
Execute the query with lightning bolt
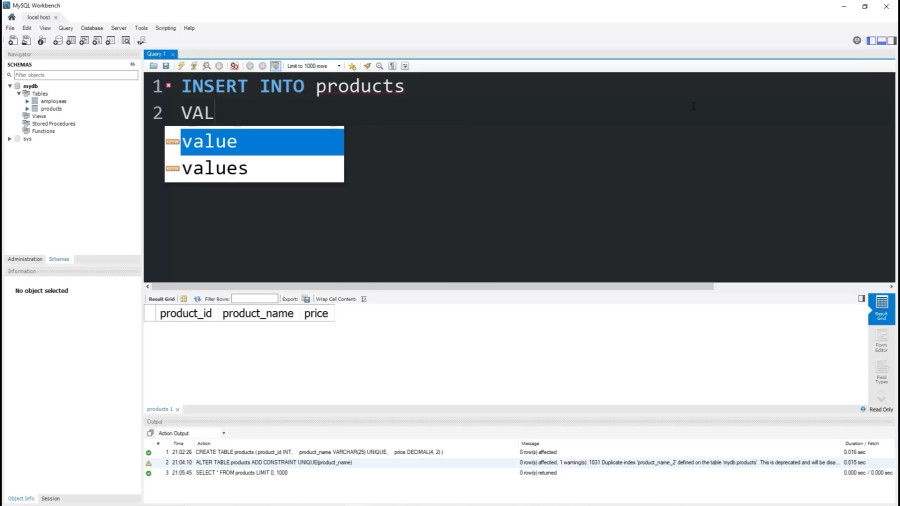tap(181, 66)
